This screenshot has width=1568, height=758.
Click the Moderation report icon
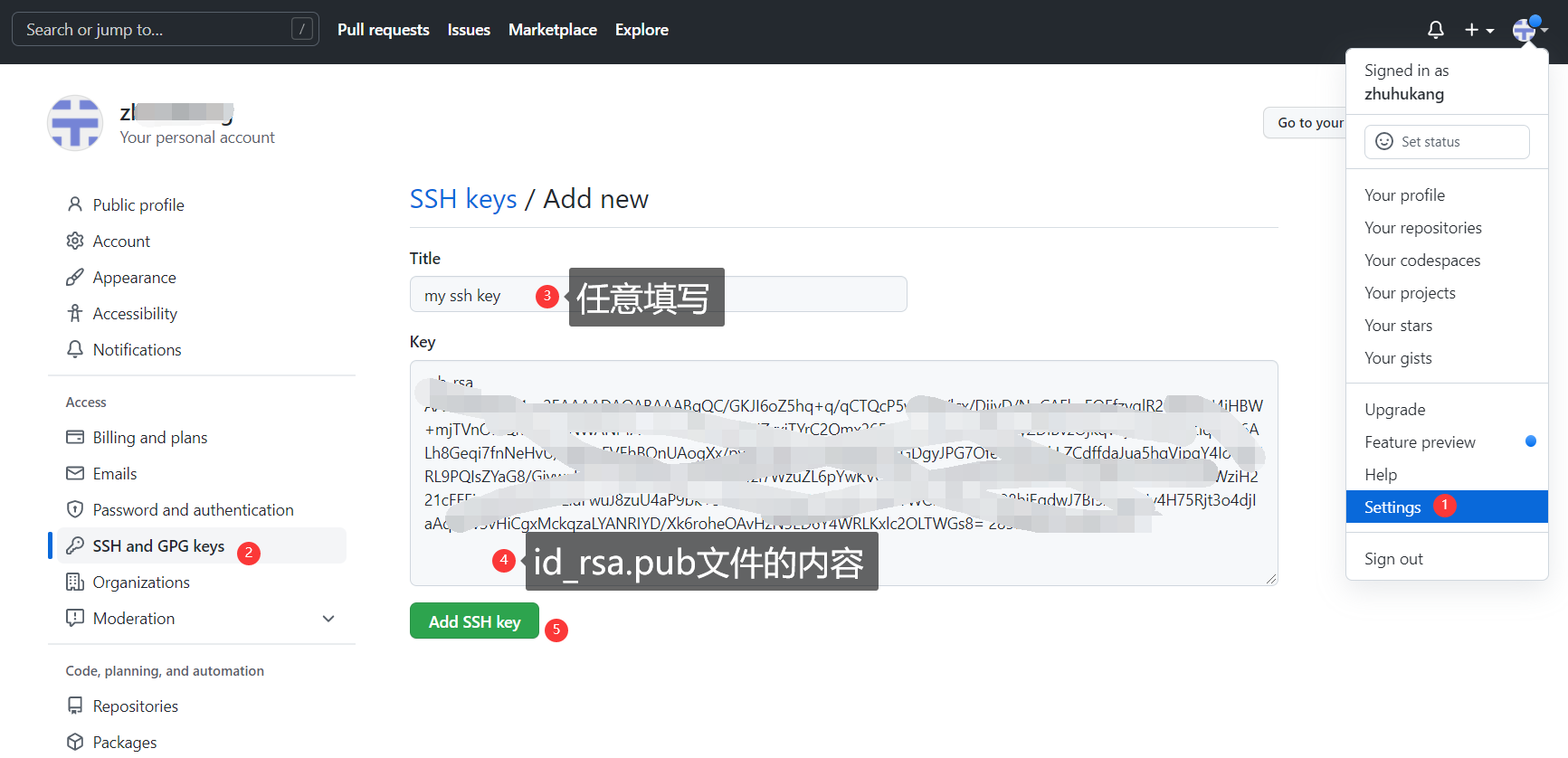(x=75, y=618)
